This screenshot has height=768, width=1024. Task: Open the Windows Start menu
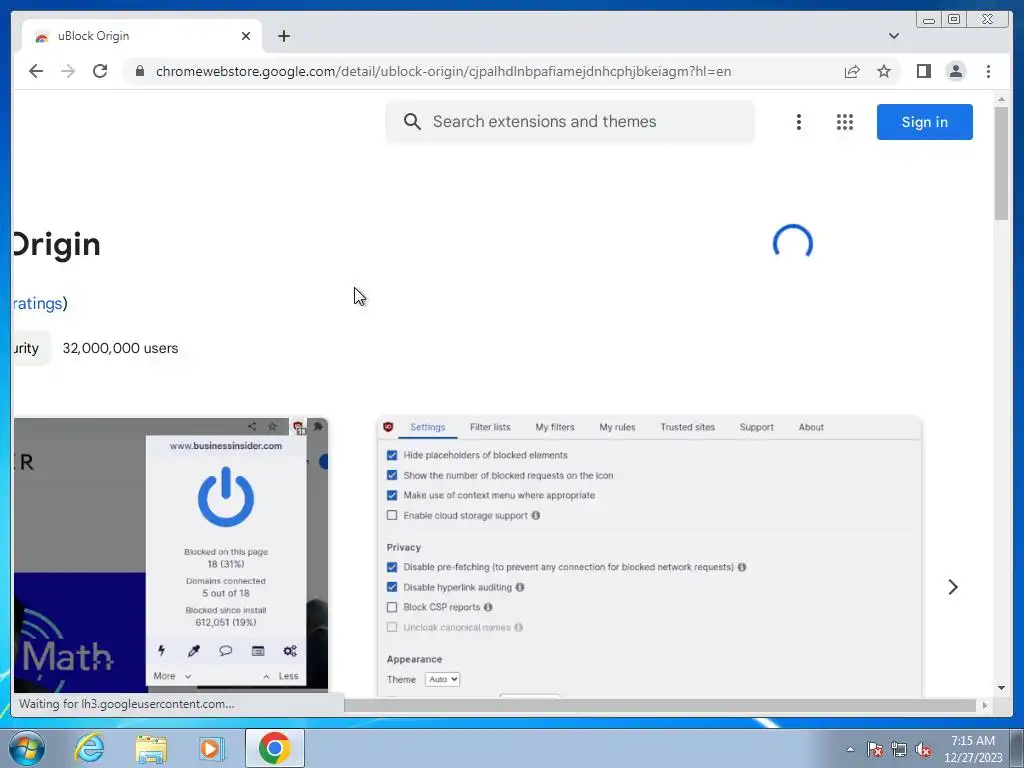(26, 748)
